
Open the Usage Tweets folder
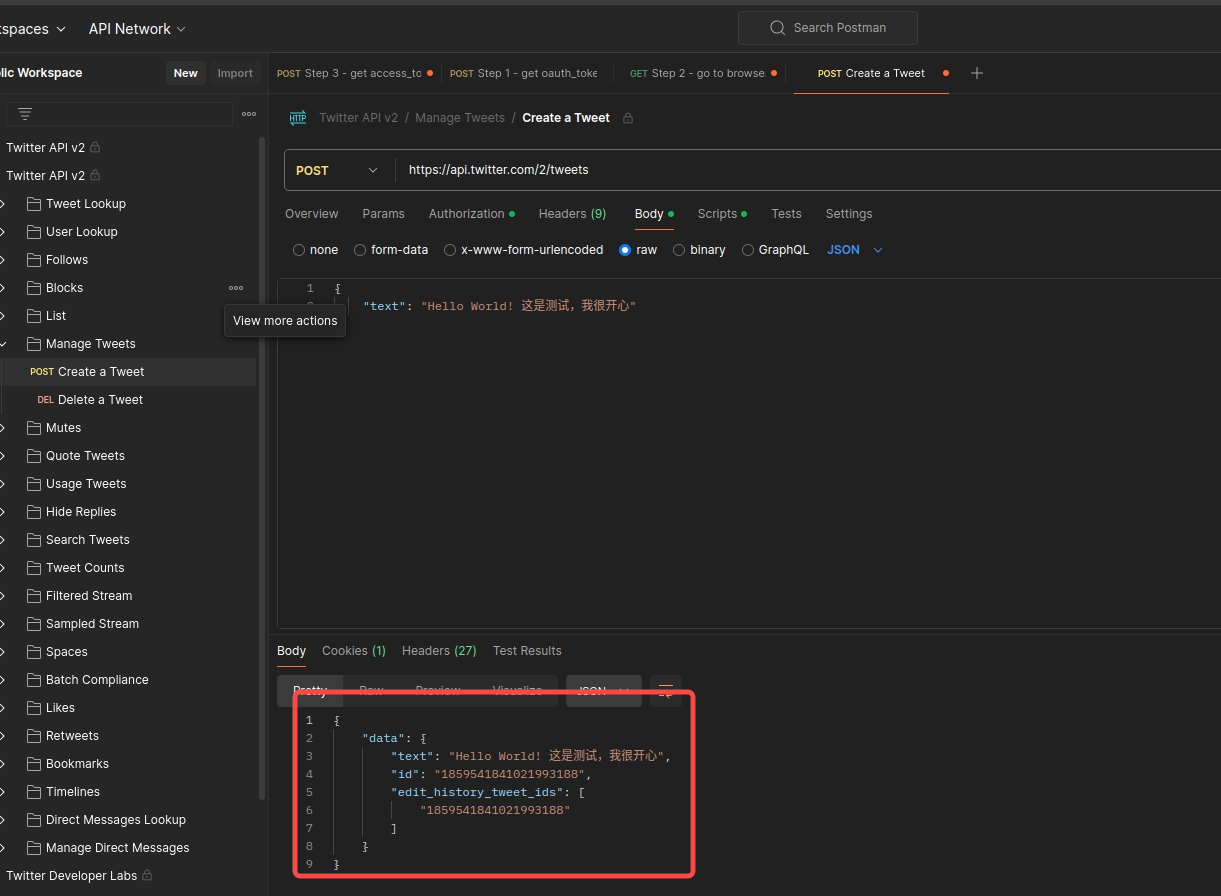click(86, 484)
